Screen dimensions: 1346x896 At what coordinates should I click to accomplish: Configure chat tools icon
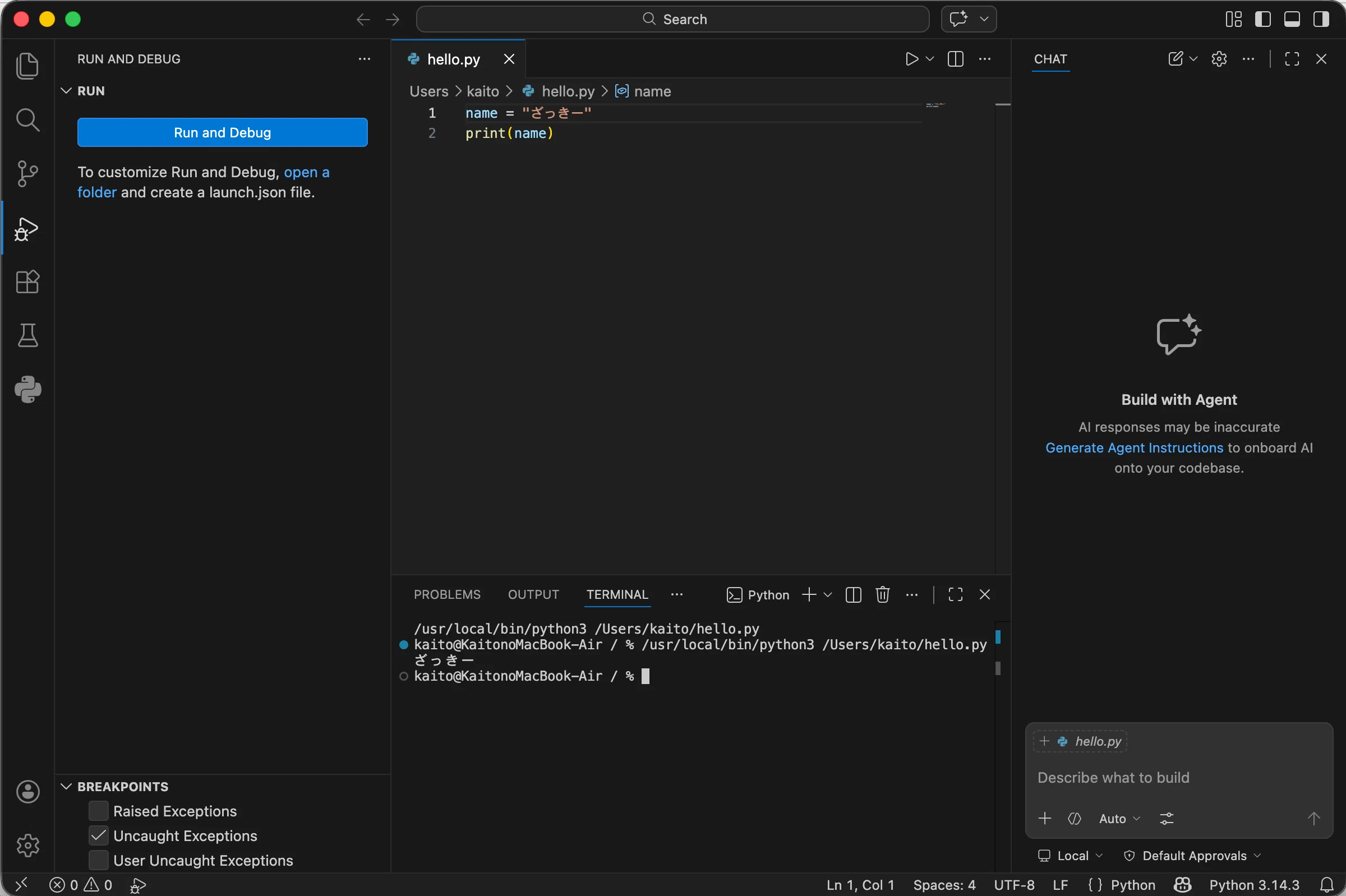tap(1167, 818)
